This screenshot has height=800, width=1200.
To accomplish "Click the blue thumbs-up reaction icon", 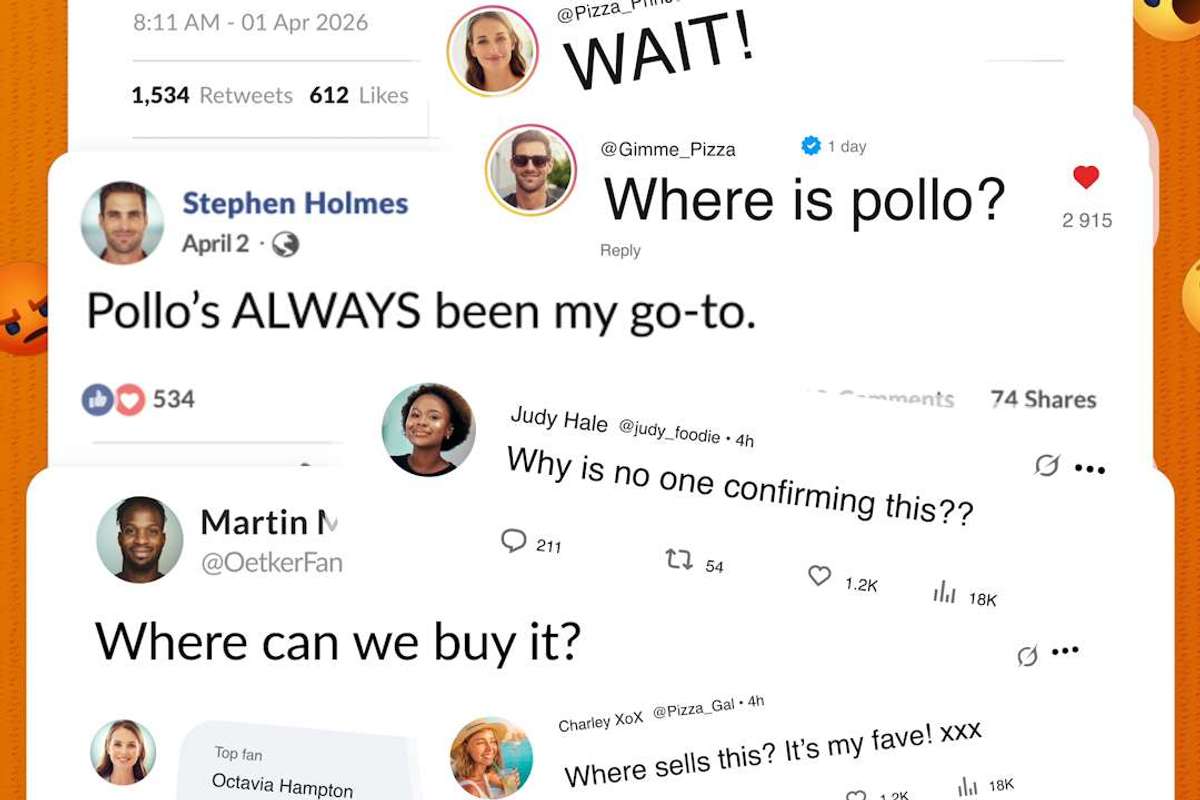I will 97,399.
